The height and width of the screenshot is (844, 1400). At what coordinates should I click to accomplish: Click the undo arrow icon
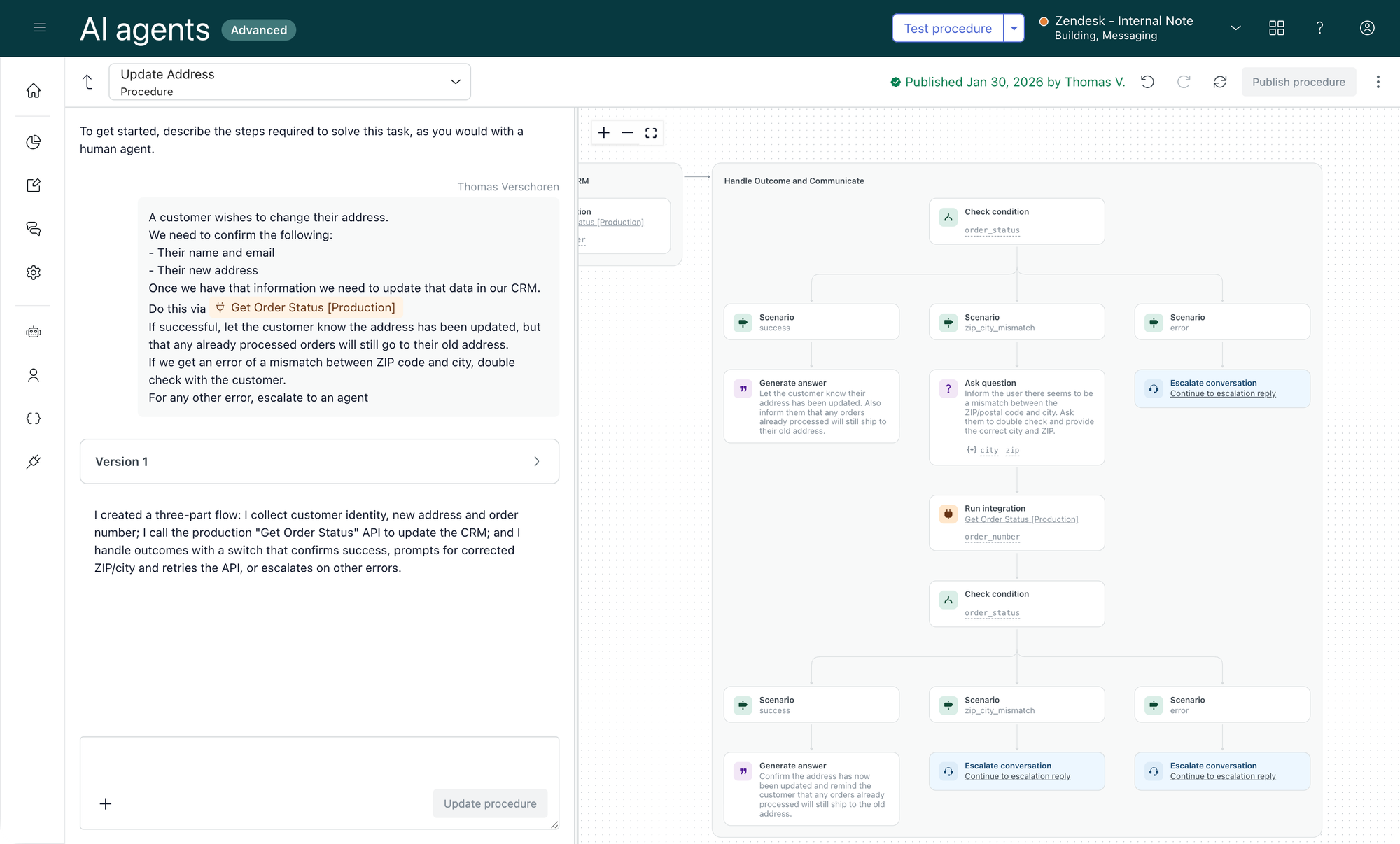tap(1147, 82)
